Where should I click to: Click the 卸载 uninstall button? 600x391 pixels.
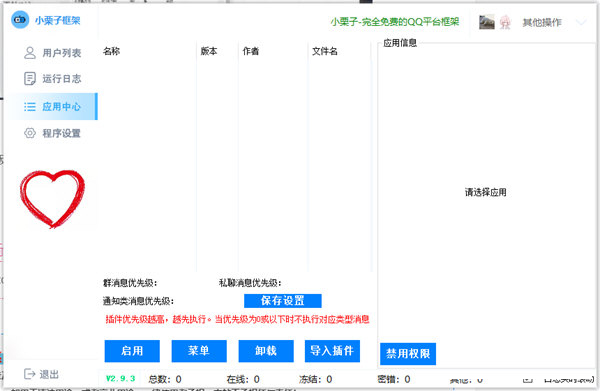(x=266, y=351)
